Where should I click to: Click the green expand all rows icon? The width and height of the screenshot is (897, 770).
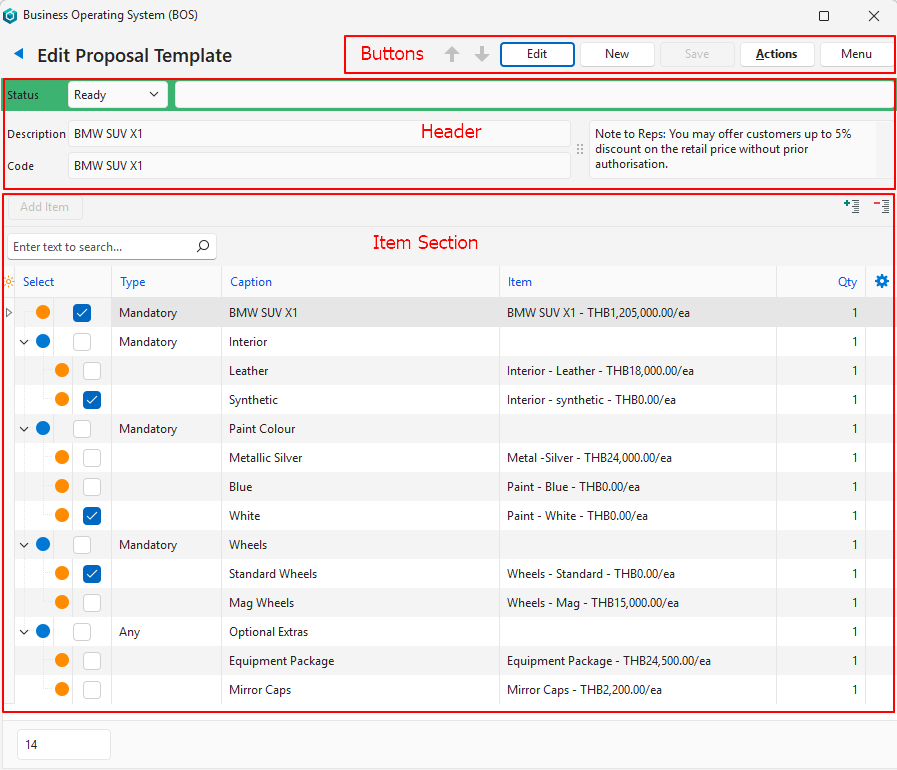pyautogui.click(x=851, y=206)
